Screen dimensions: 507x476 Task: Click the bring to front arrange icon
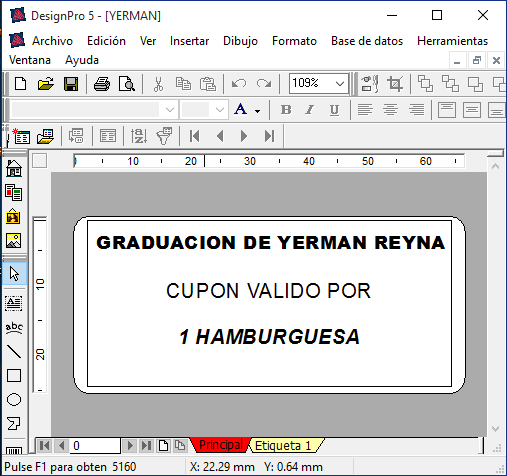click(426, 84)
